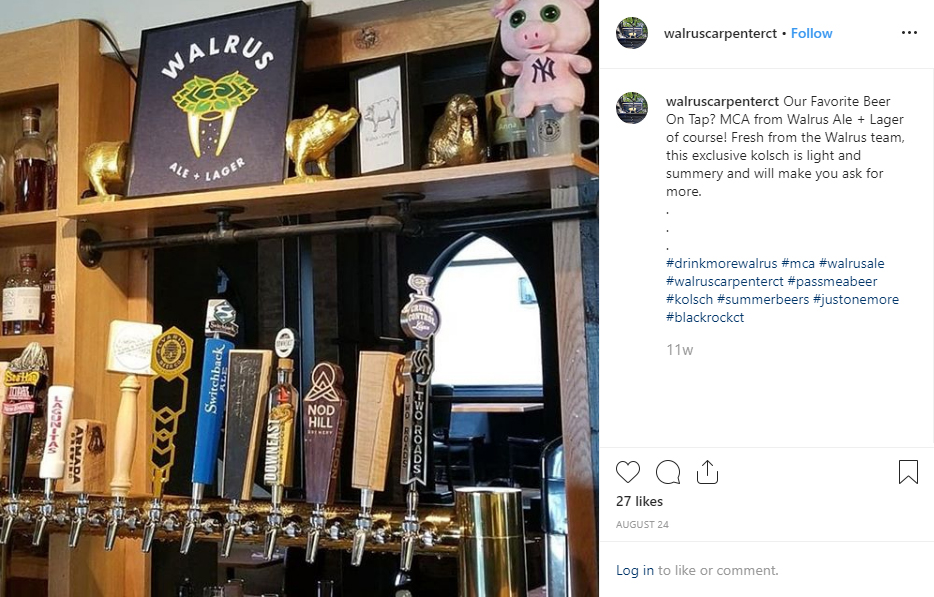Open the #mca hashtag
The width and height of the screenshot is (934, 597).
(798, 263)
